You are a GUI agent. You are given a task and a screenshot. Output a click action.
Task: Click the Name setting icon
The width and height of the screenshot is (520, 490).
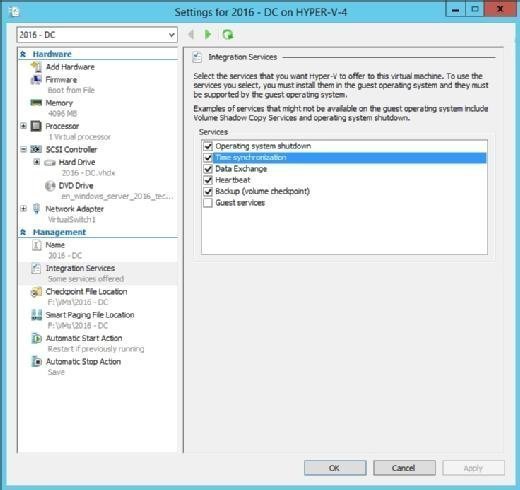pyautogui.click(x=36, y=245)
